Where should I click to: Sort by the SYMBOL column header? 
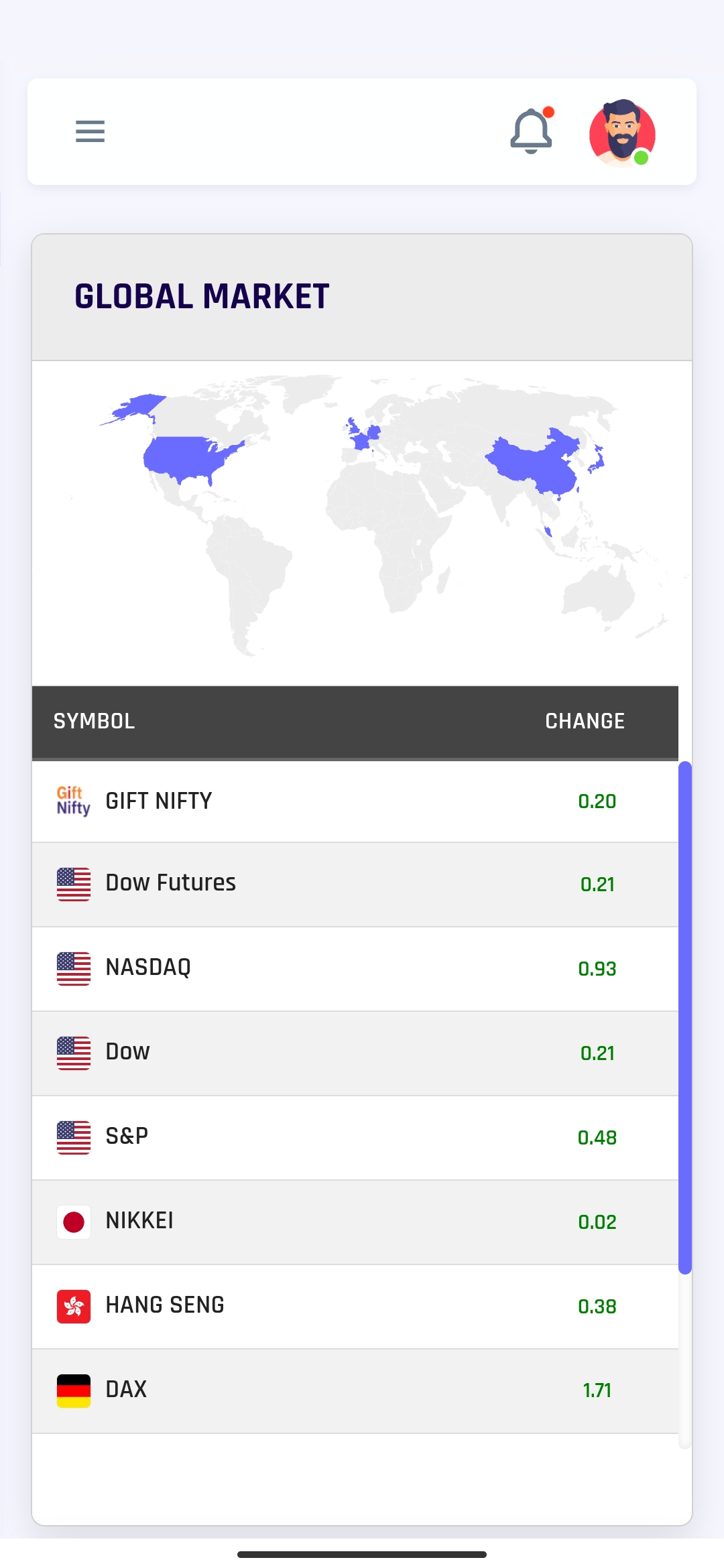(x=95, y=721)
